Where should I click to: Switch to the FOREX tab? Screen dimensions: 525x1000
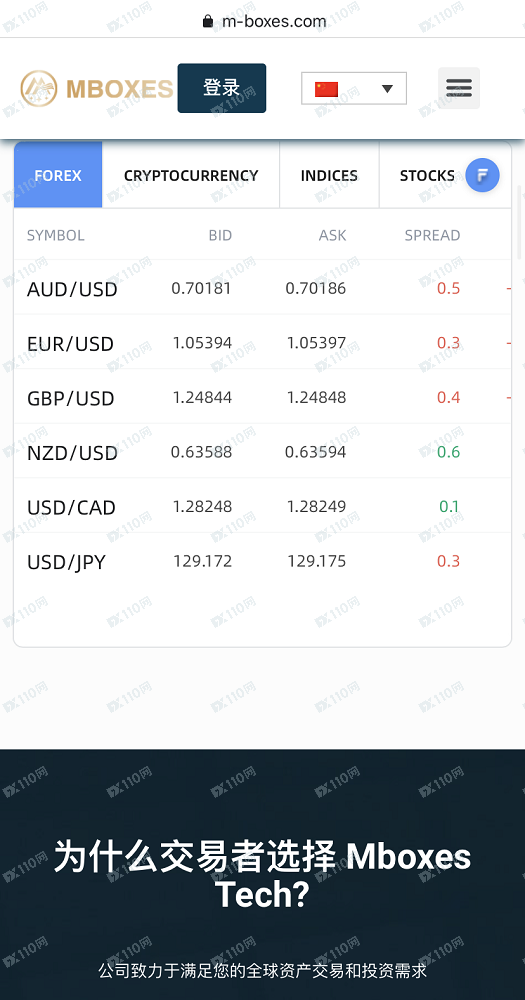pos(58,175)
